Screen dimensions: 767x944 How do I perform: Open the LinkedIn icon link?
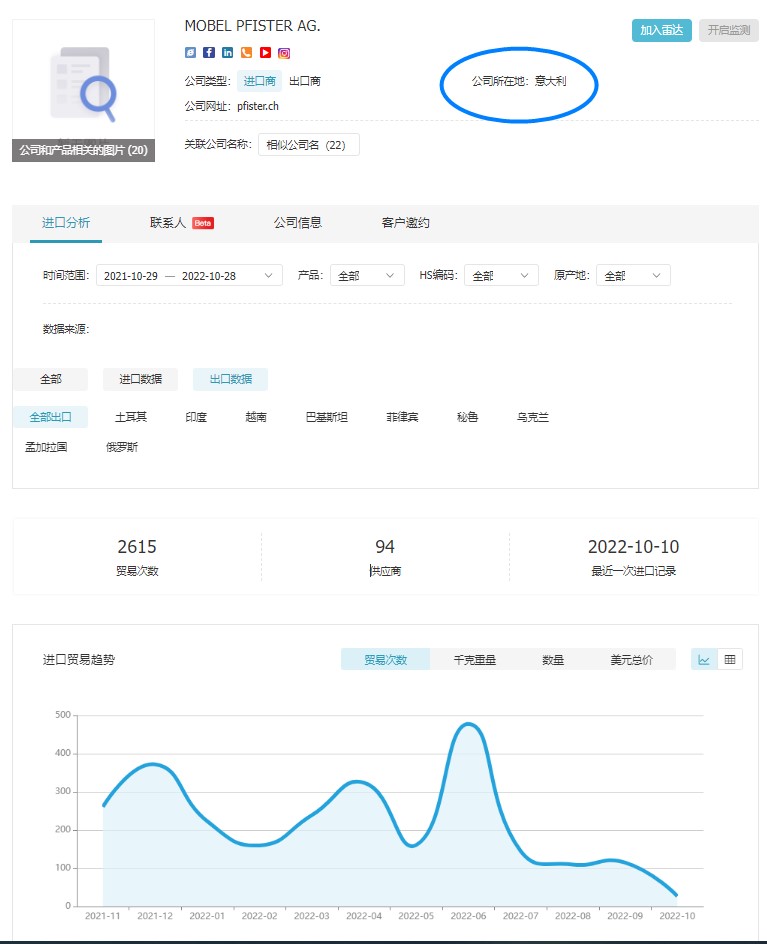tap(228, 53)
